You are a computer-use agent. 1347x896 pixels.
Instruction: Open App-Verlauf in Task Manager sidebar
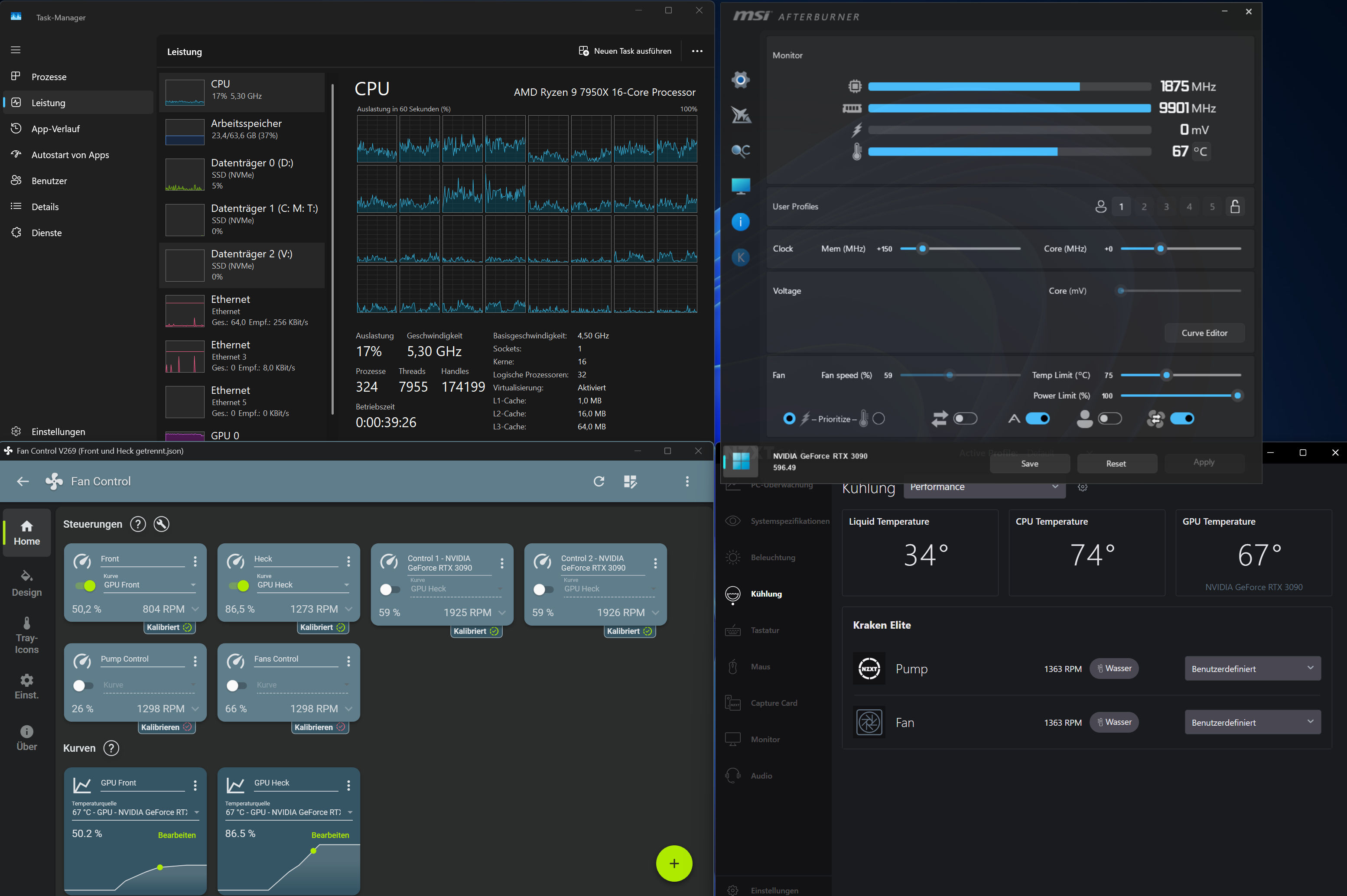click(x=78, y=129)
